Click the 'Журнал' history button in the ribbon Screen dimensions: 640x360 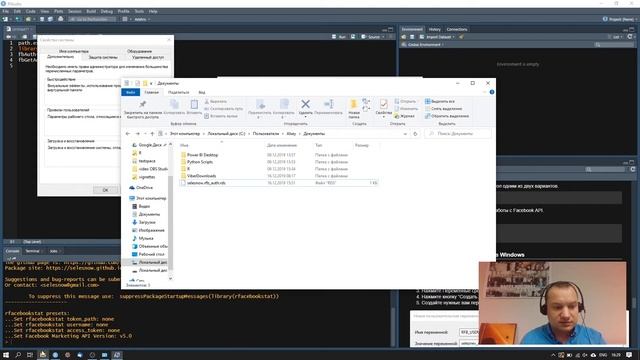point(404,116)
